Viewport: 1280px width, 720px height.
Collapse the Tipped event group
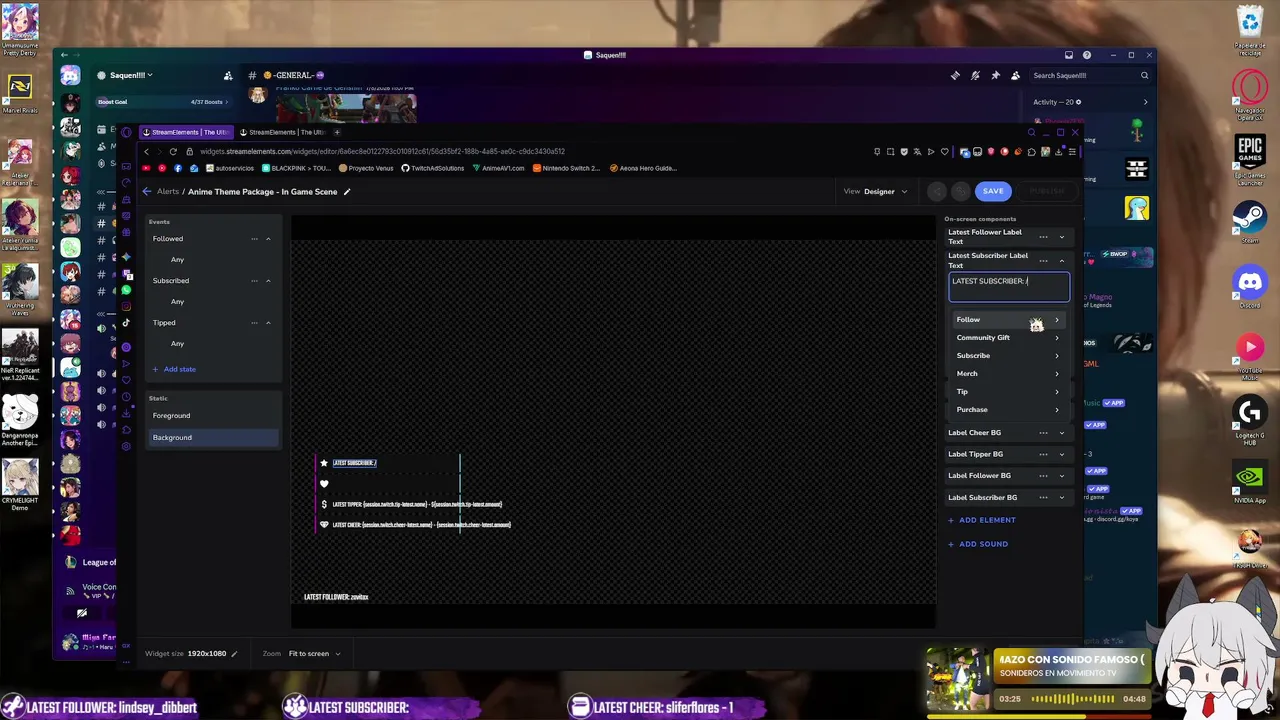tap(268, 323)
